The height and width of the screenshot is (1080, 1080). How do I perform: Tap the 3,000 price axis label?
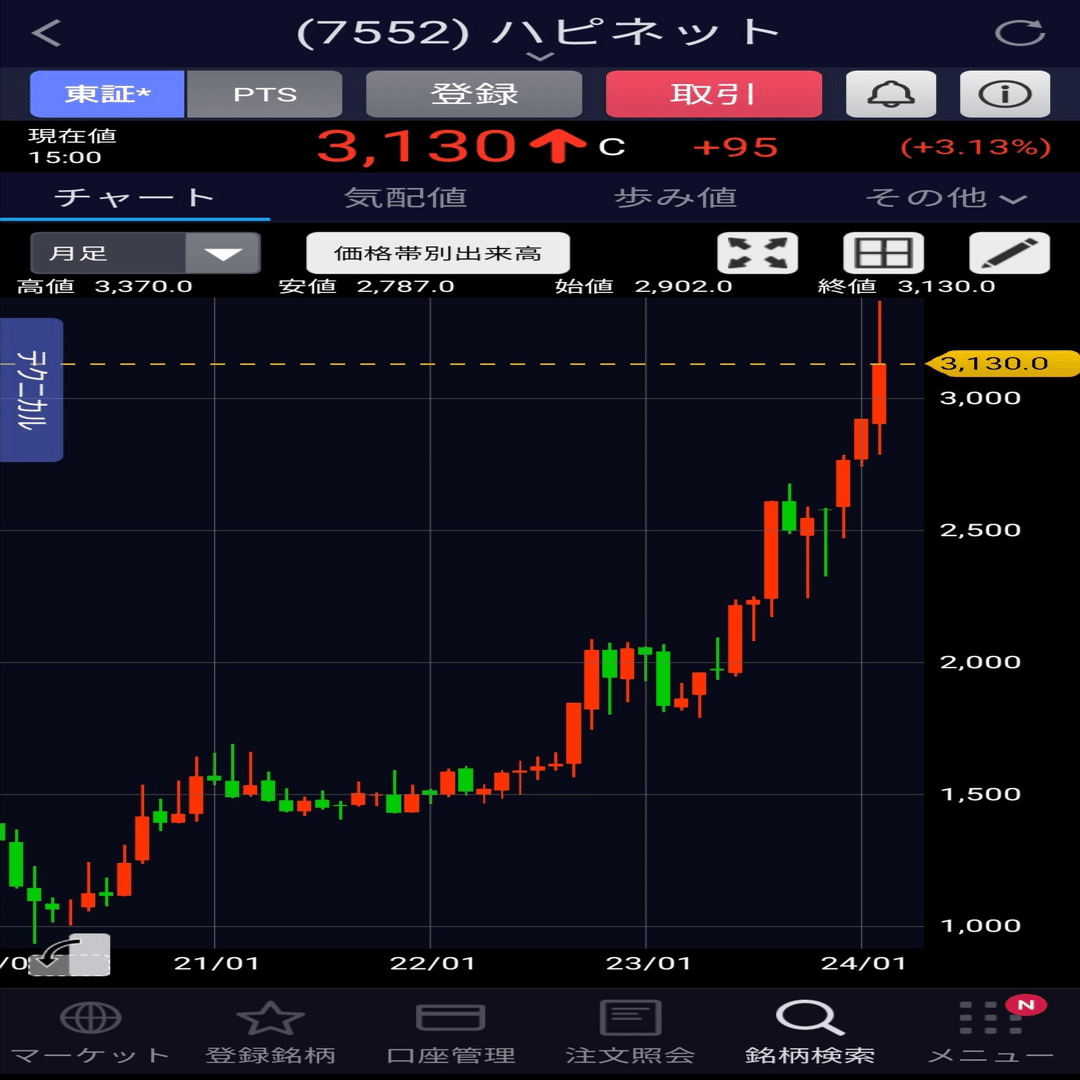click(980, 397)
